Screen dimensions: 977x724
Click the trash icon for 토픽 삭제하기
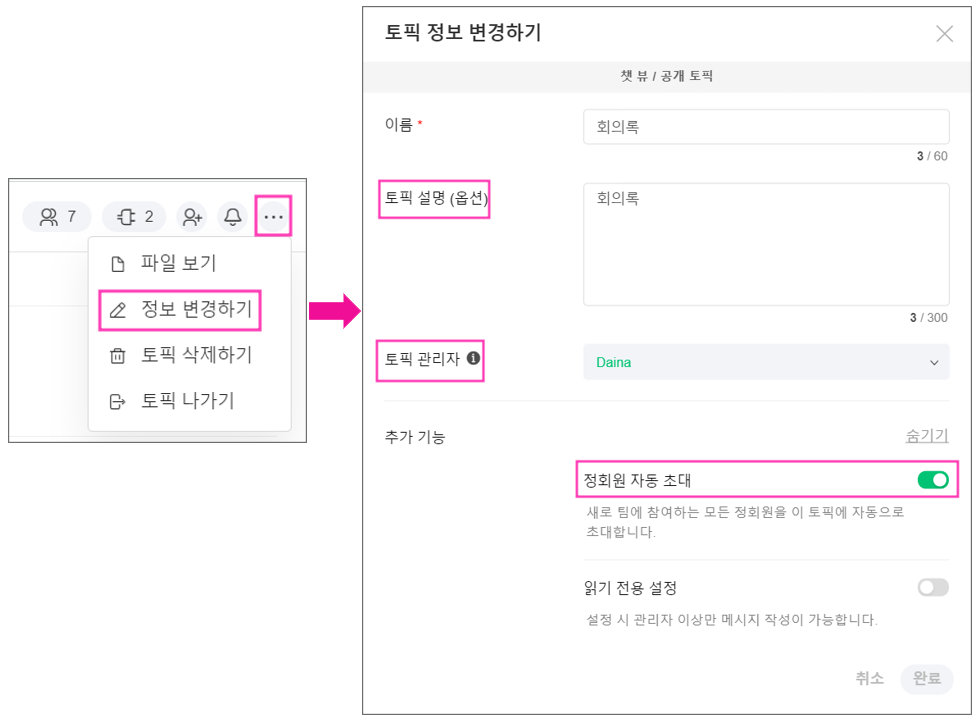click(118, 356)
